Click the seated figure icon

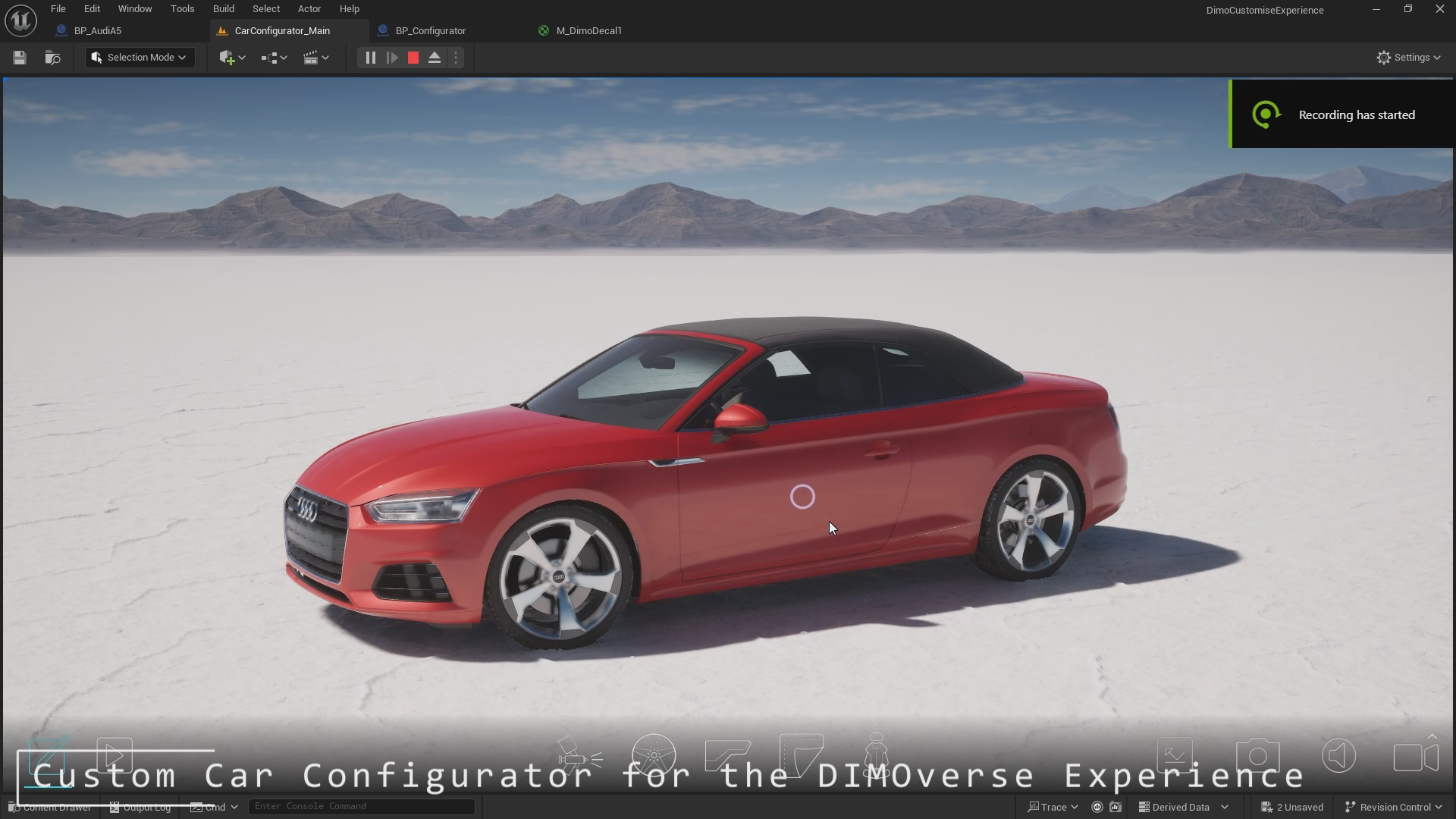[x=877, y=755]
